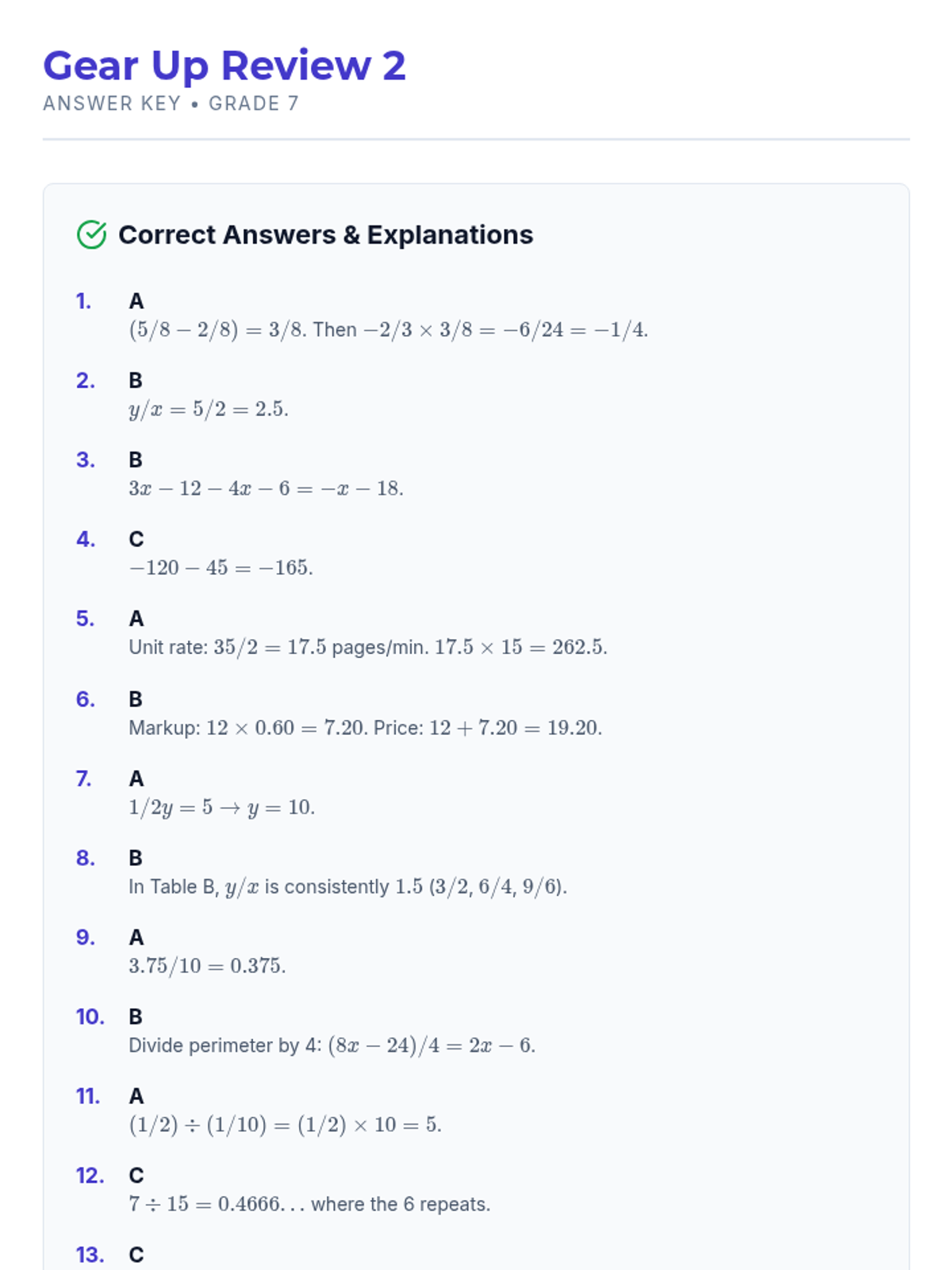Screen dimensions: 952x1270
Task: Click the 3.75/10 = 0.375 explanation
Action: tap(207, 967)
